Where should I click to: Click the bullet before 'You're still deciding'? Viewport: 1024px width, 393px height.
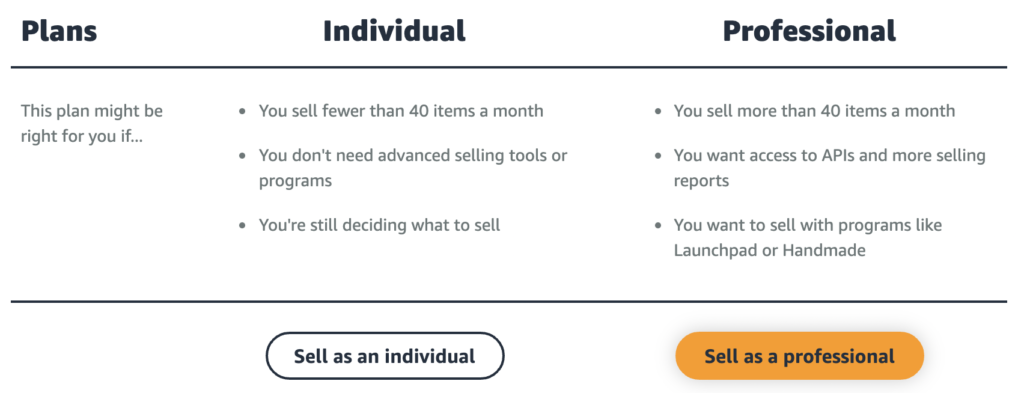(243, 227)
